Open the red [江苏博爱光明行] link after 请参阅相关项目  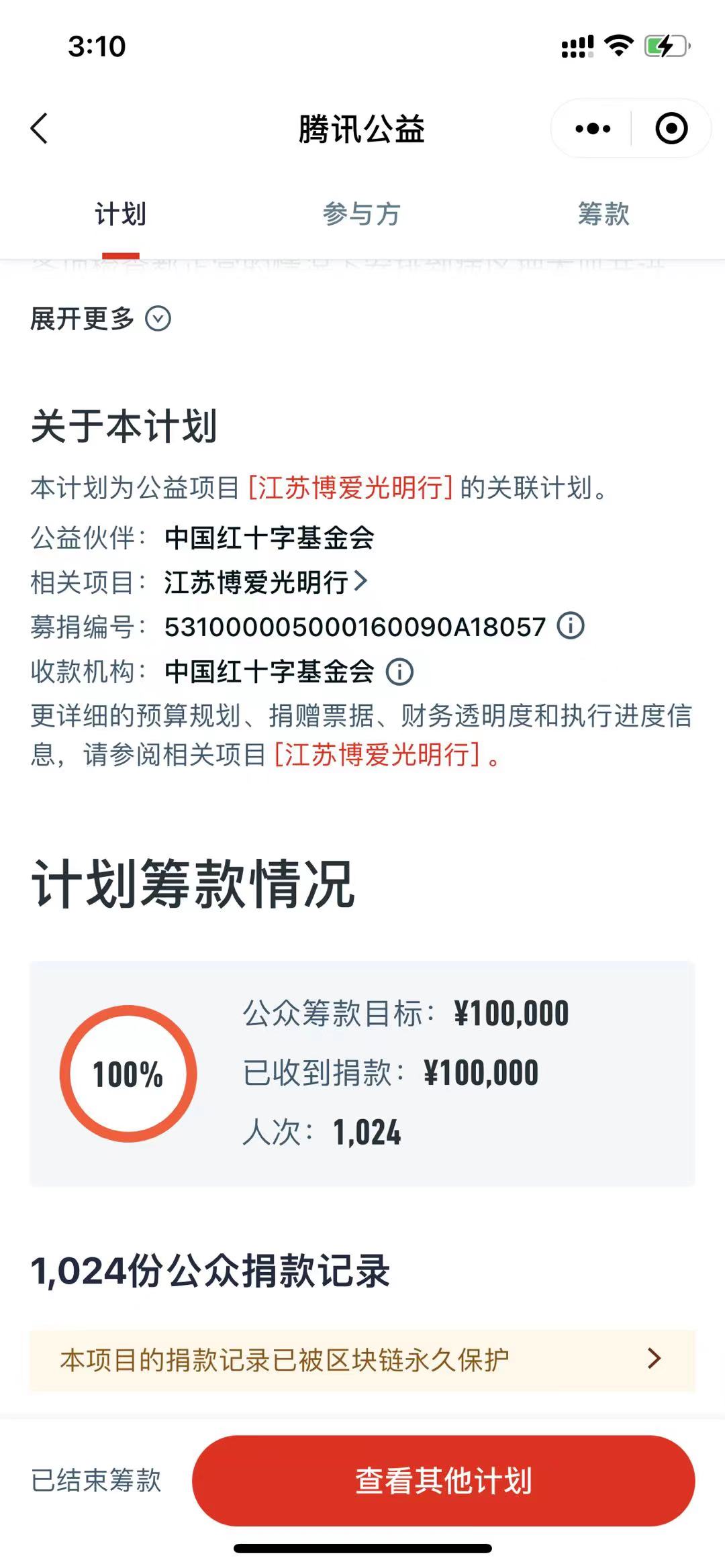point(377,755)
